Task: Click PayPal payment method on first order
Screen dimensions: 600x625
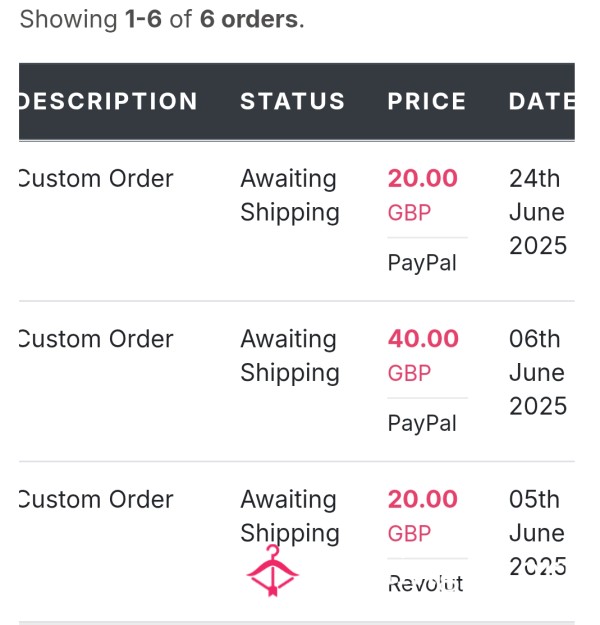Action: (x=422, y=263)
